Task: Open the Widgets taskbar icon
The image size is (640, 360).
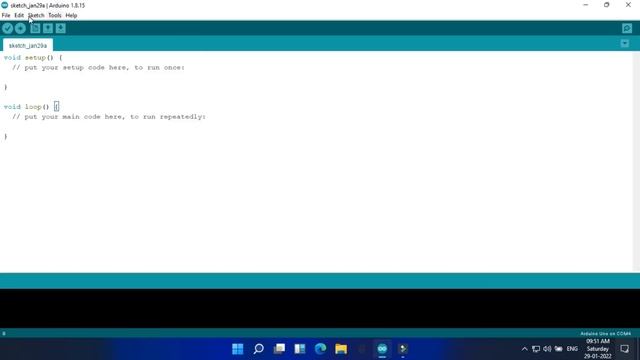Action: [x=300, y=349]
